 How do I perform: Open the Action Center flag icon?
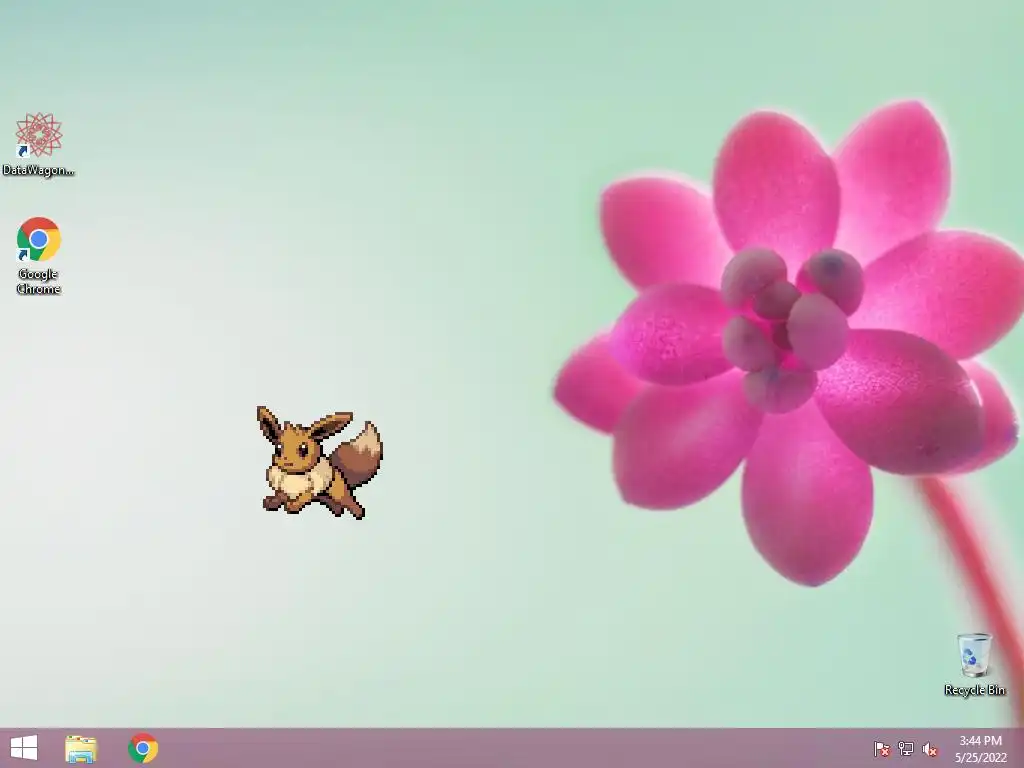(882, 748)
